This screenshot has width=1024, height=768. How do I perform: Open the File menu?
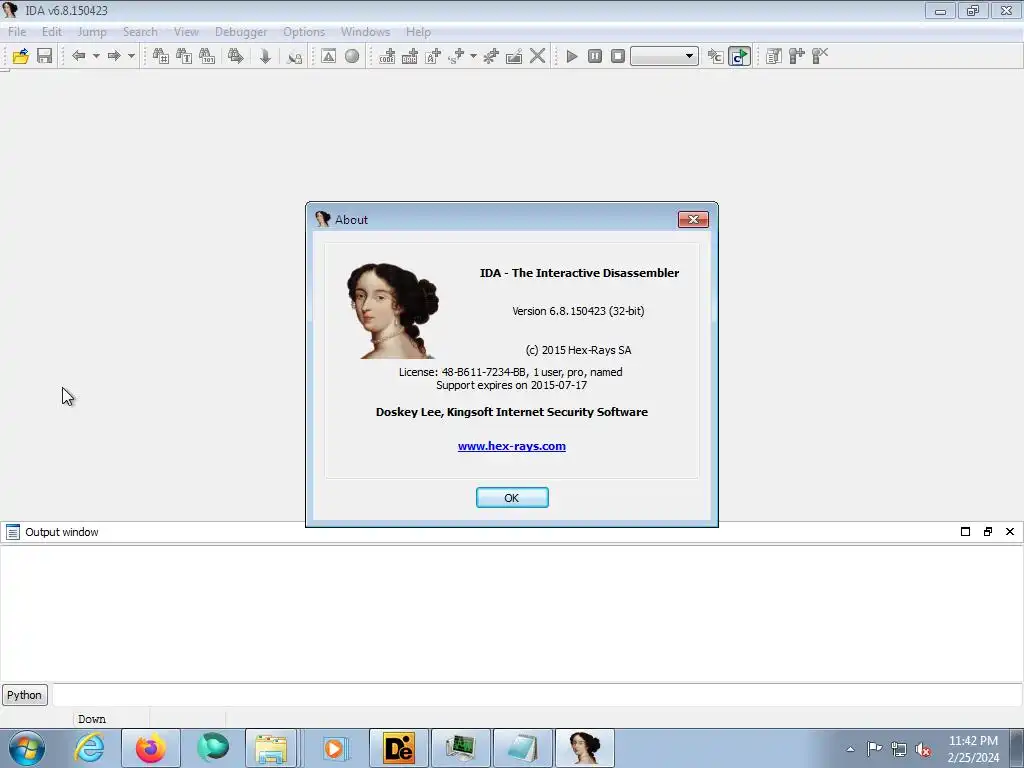tap(17, 31)
